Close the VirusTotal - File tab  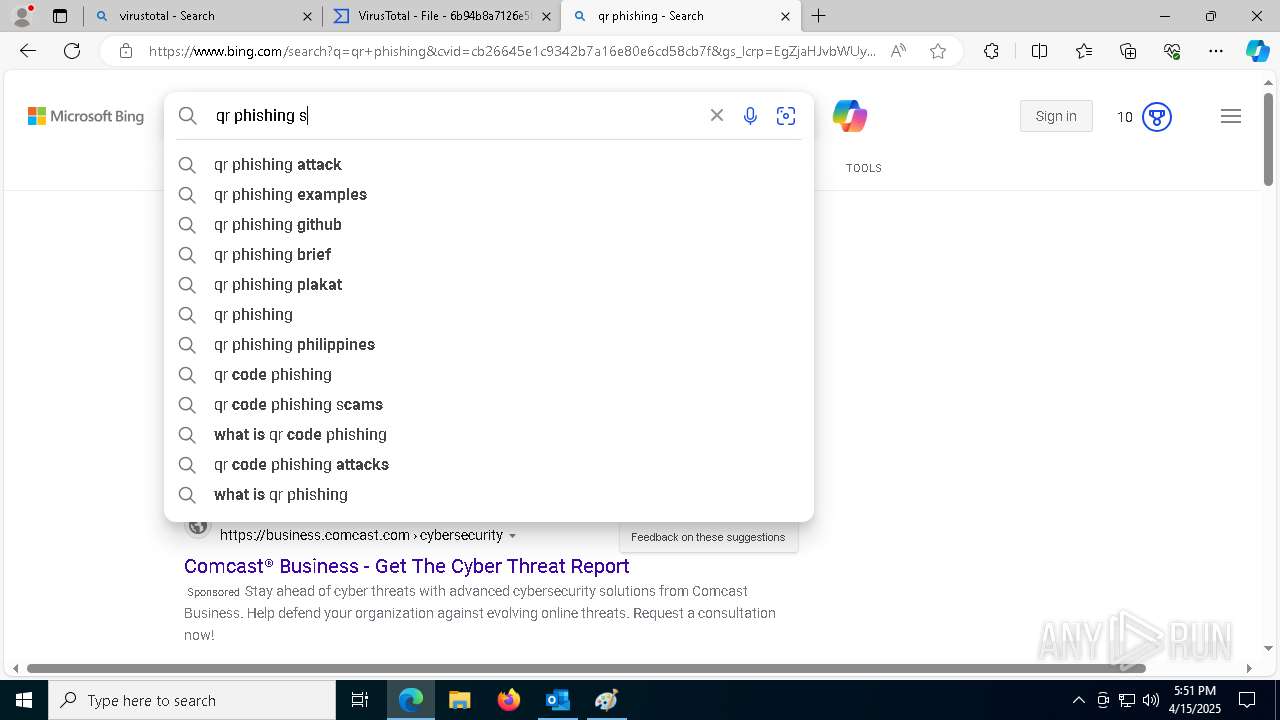coord(546,16)
